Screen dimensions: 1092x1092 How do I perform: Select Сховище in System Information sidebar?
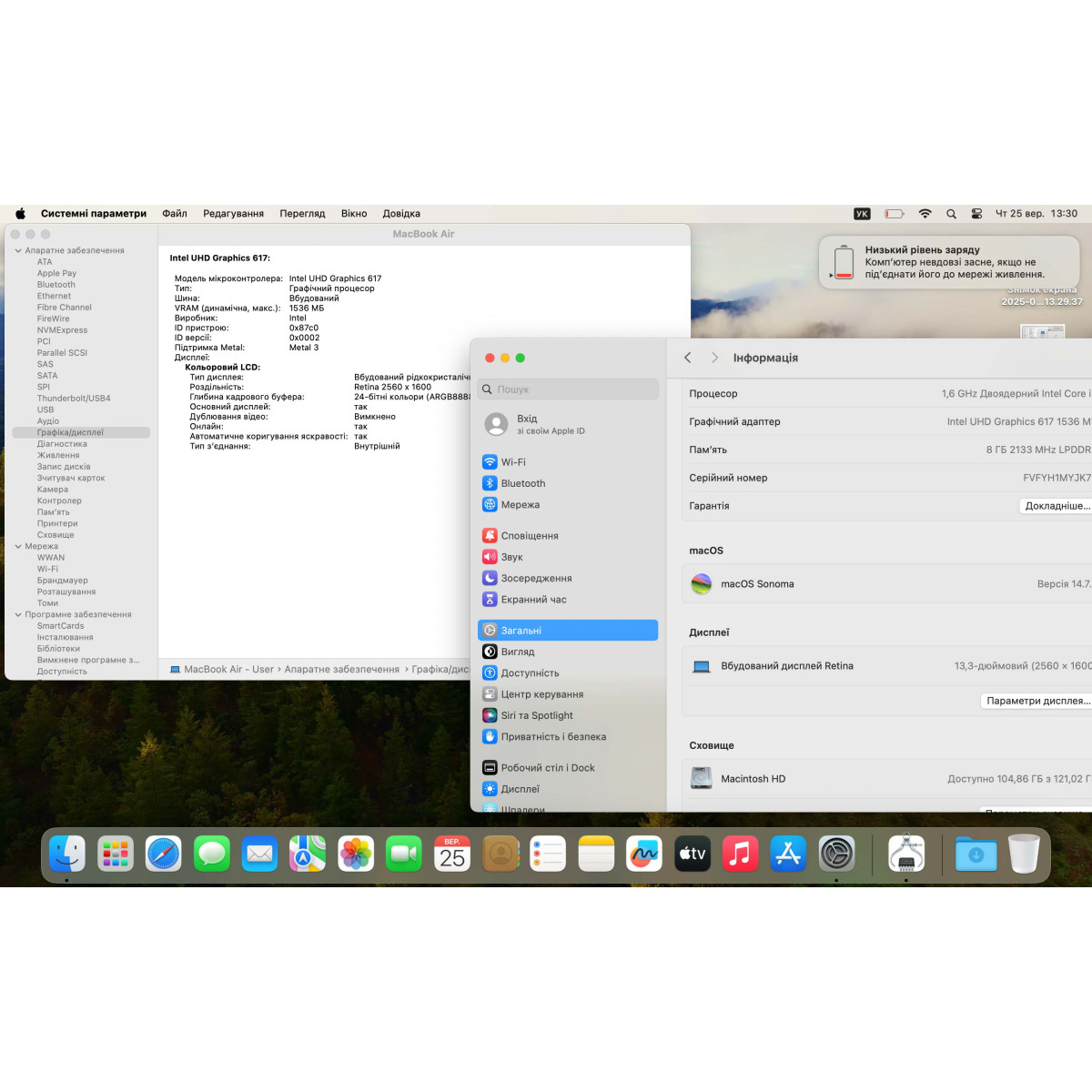coord(56,535)
